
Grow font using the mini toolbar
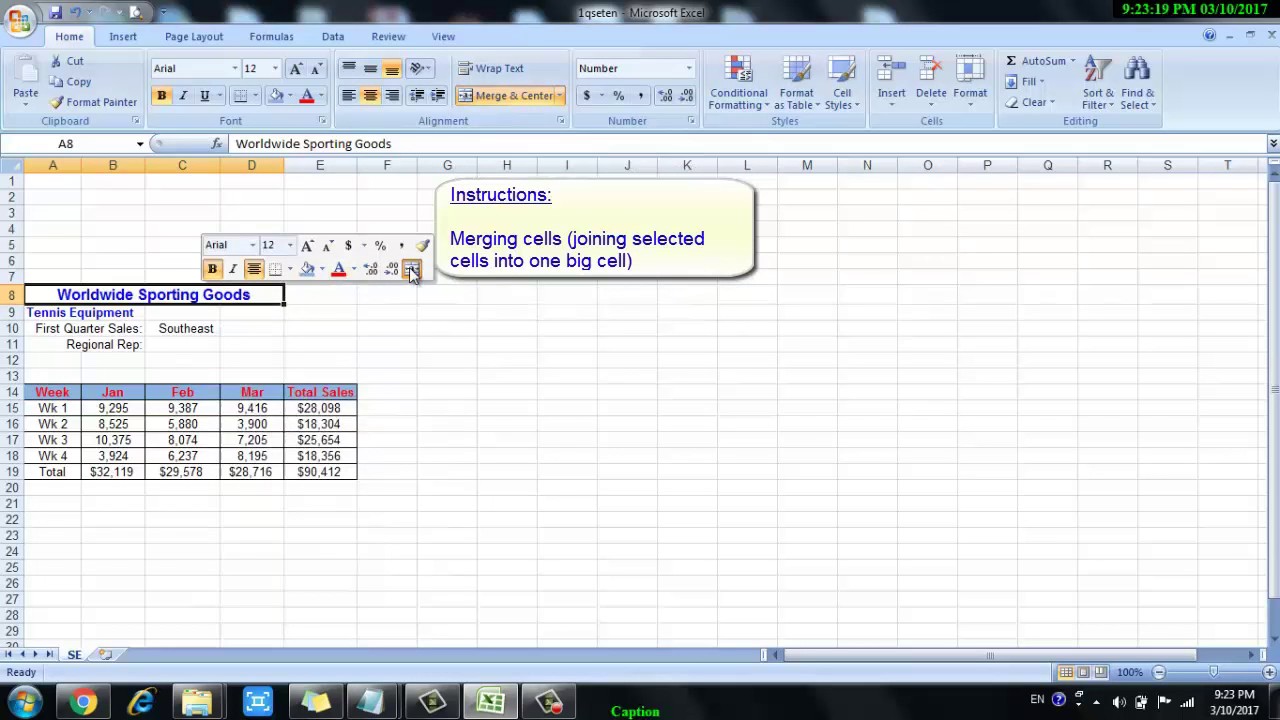click(307, 245)
